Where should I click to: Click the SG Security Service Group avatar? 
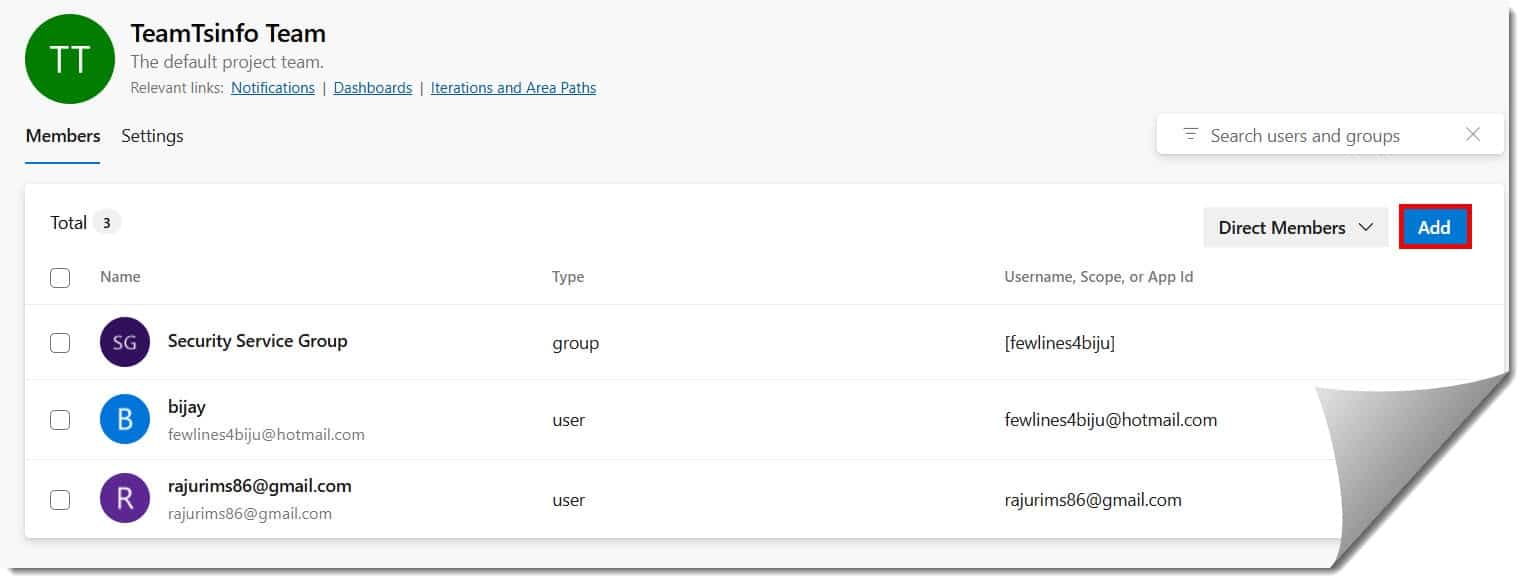tap(125, 342)
